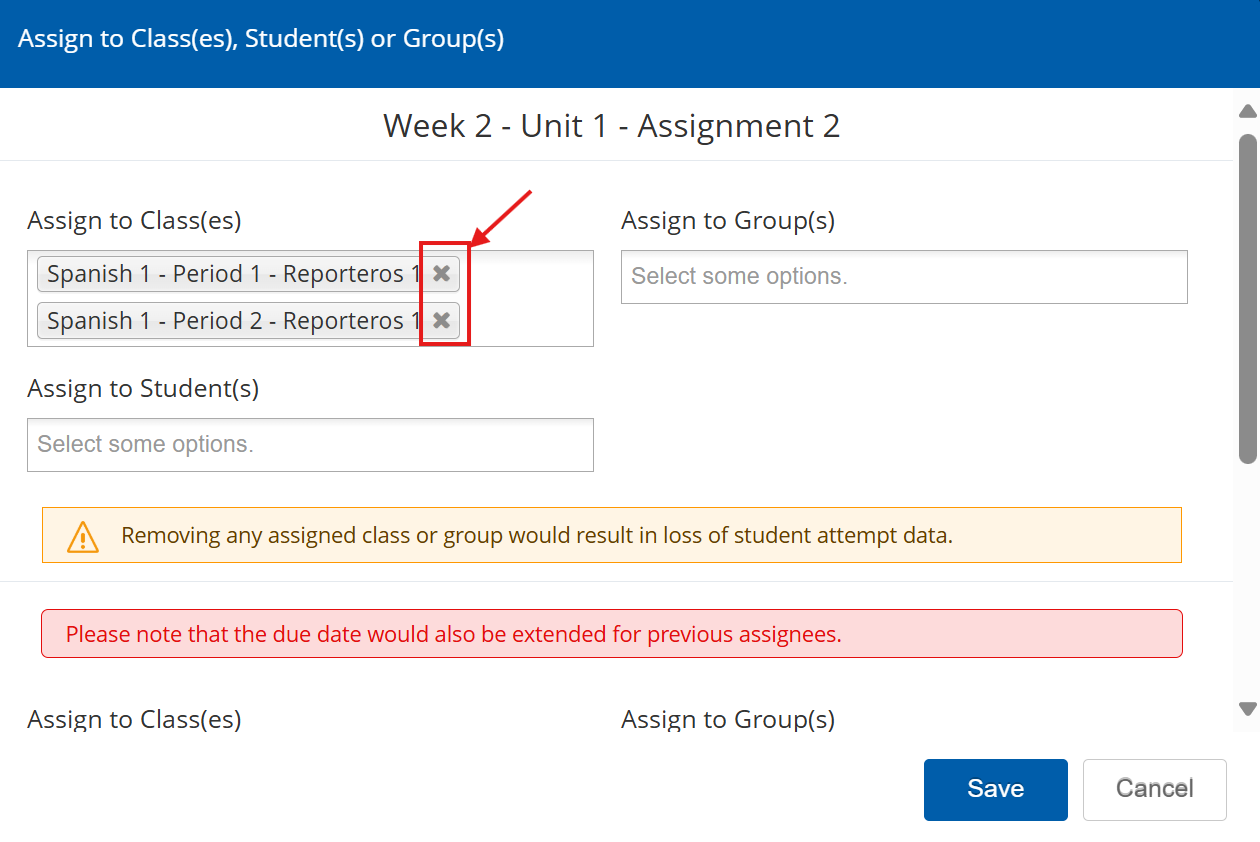
Task: Click the Assign to Student(s) label
Action: tap(143, 388)
